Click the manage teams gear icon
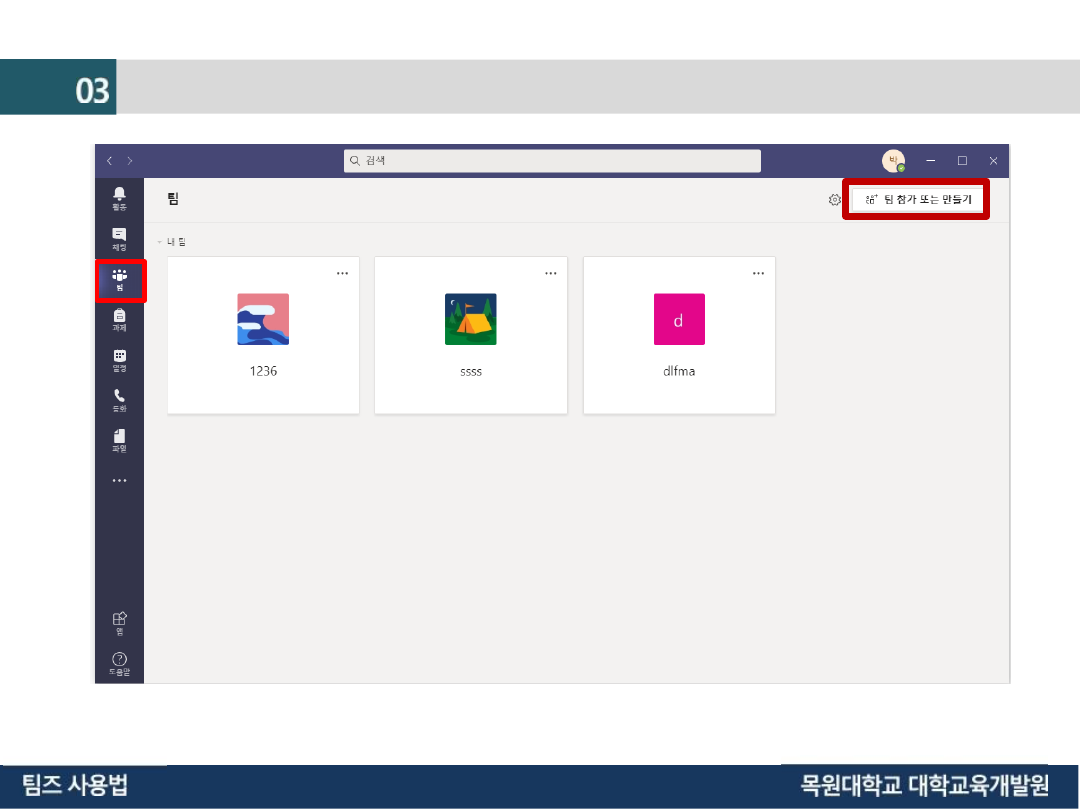Viewport: 1080px width, 810px height. 834,200
